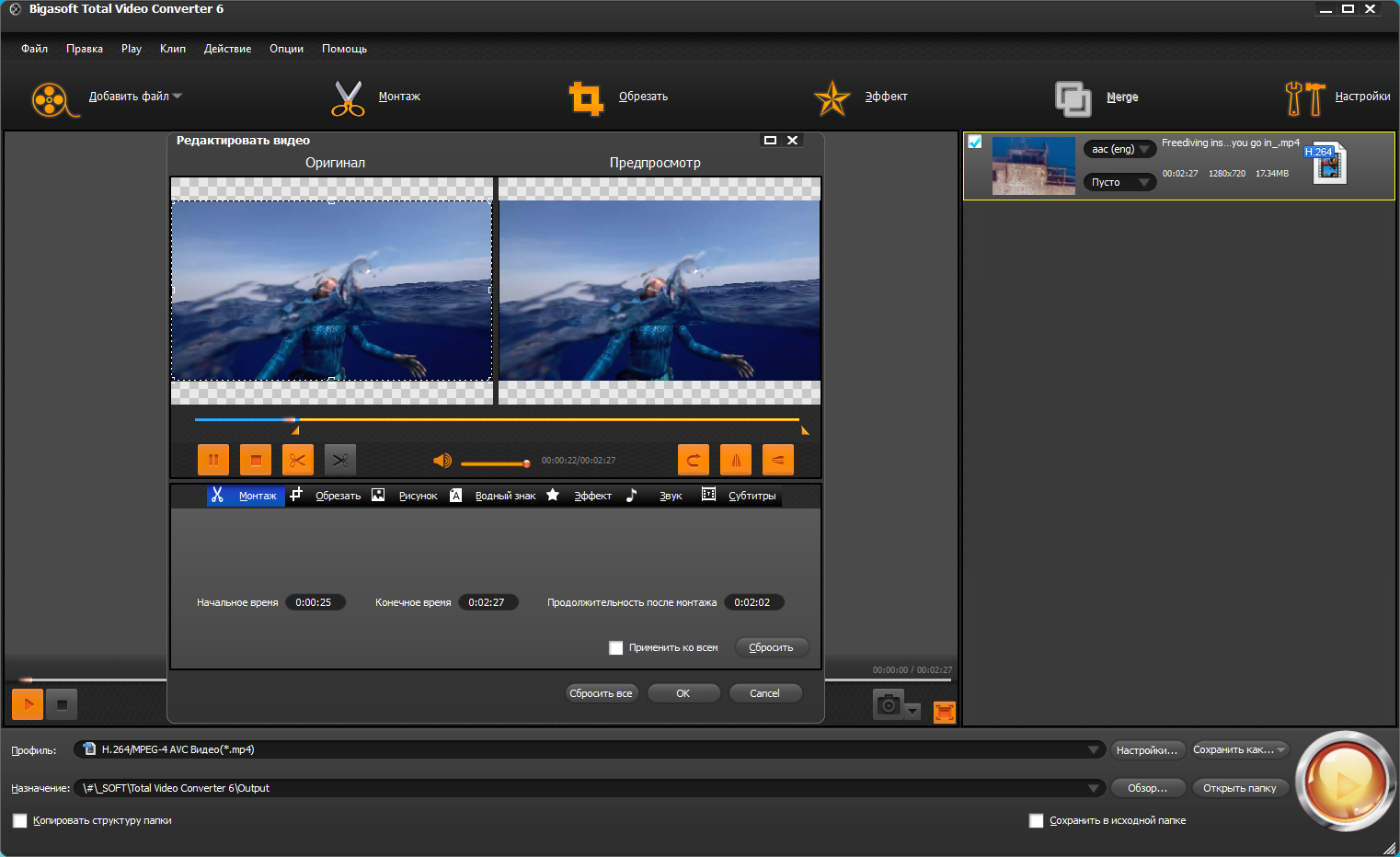Click the Конечное время field
This screenshot has height=857, width=1400.
point(488,602)
